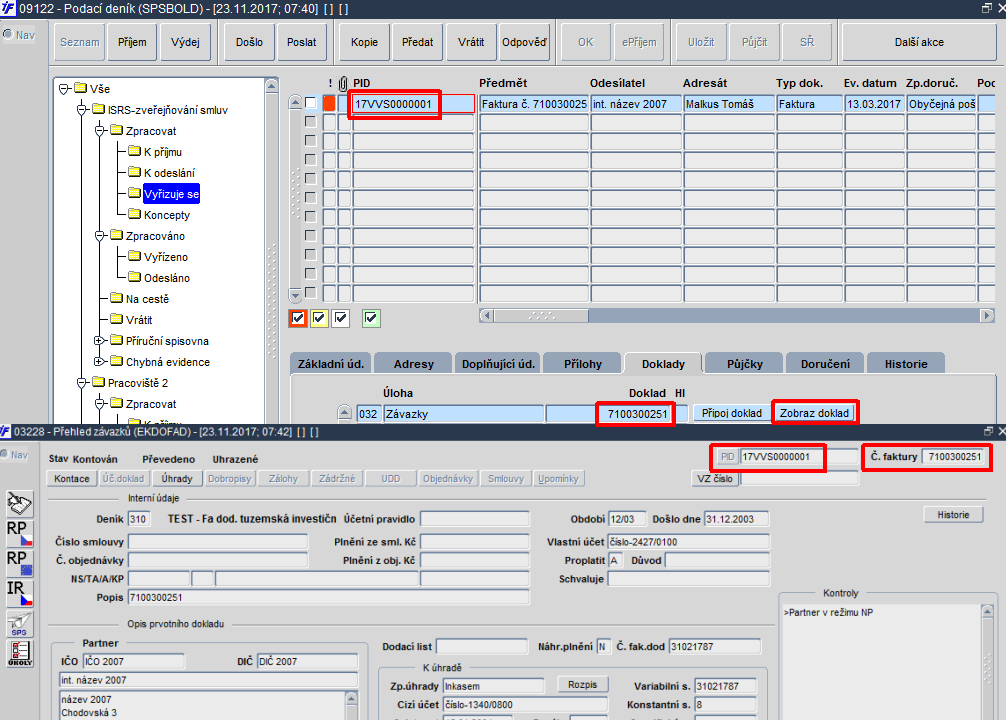Image resolution: width=1006 pixels, height=720 pixels.
Task: Click the Vlastní účet field
Action: coord(688,542)
